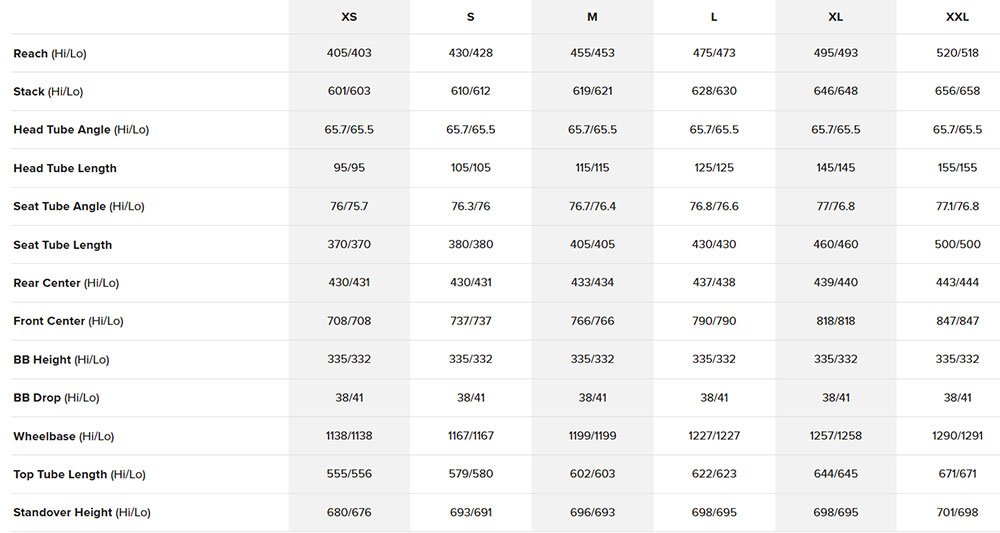Click the Wheelbase (Hi/Lo) row label

(64, 437)
